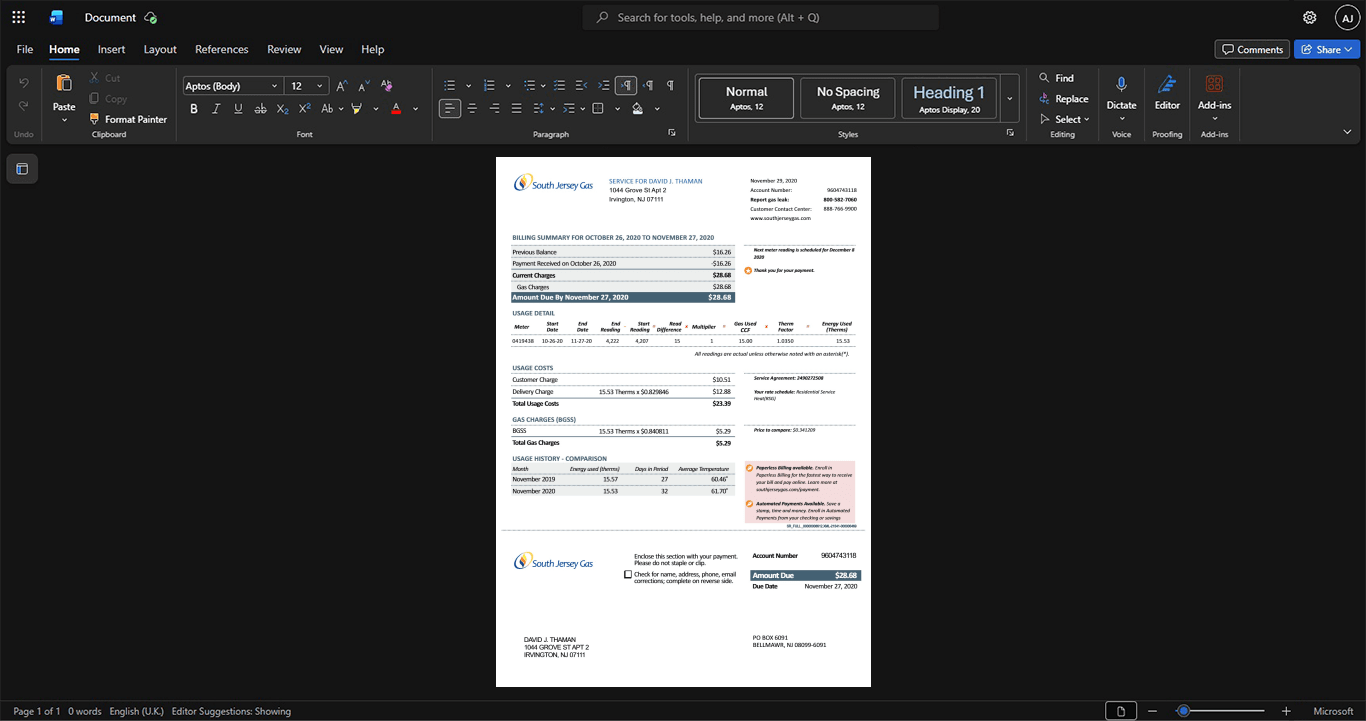Click the zoom slider handle
The width and height of the screenshot is (1366, 721).
click(x=1183, y=711)
